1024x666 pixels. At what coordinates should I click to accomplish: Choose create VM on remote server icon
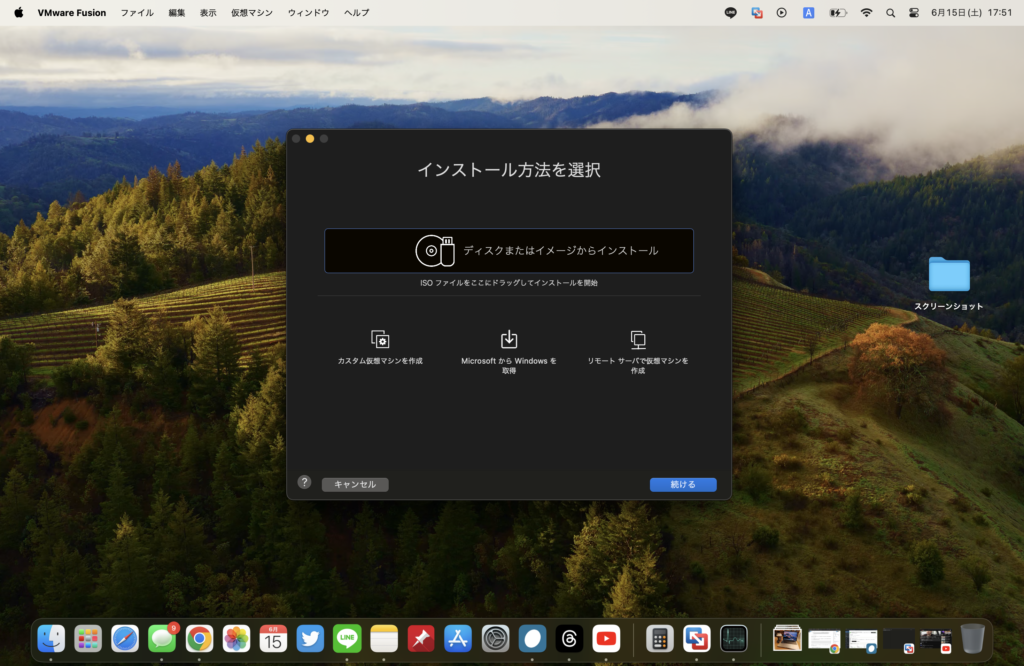click(638, 339)
